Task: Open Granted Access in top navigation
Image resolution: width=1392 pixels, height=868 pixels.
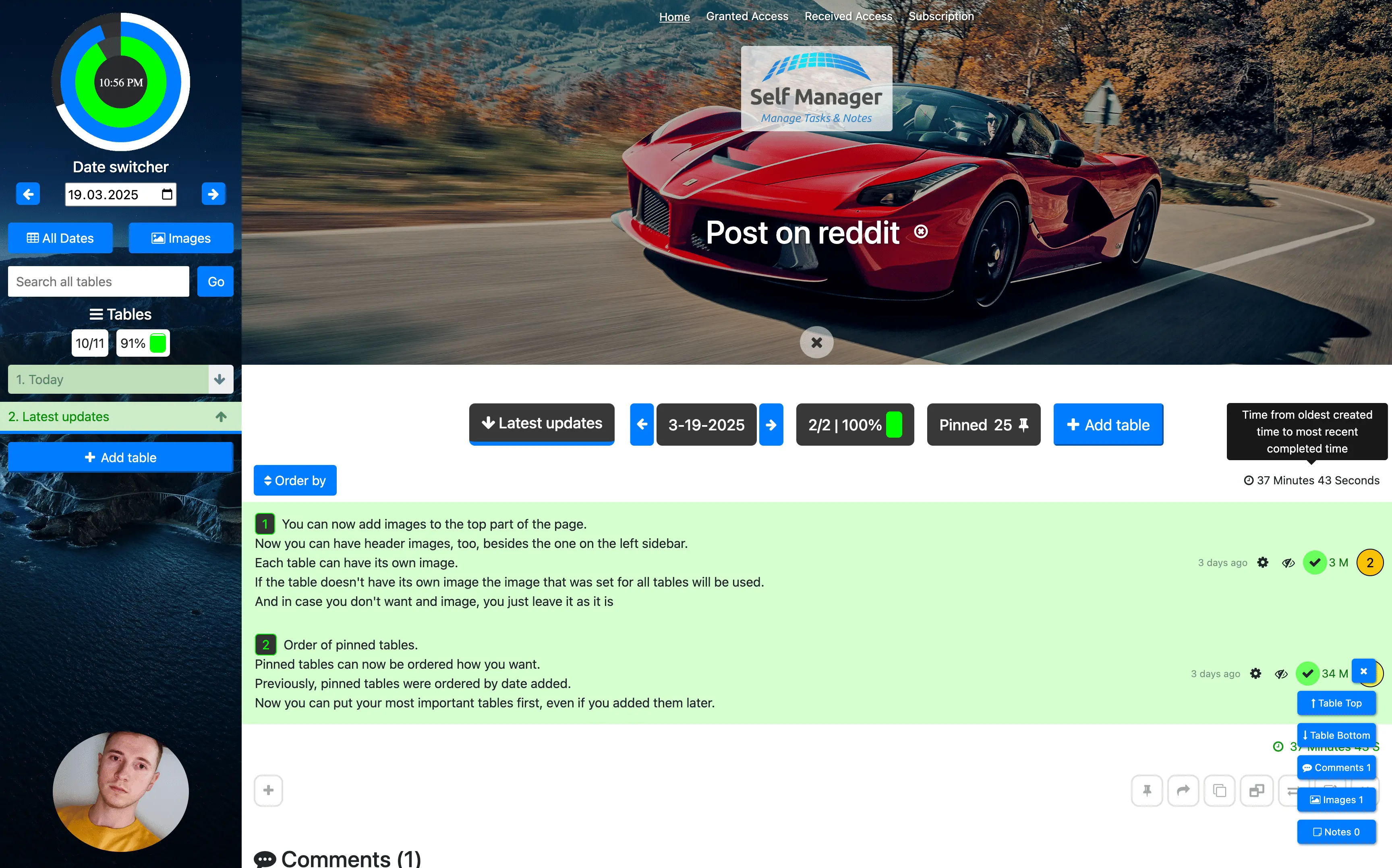Action: (746, 16)
